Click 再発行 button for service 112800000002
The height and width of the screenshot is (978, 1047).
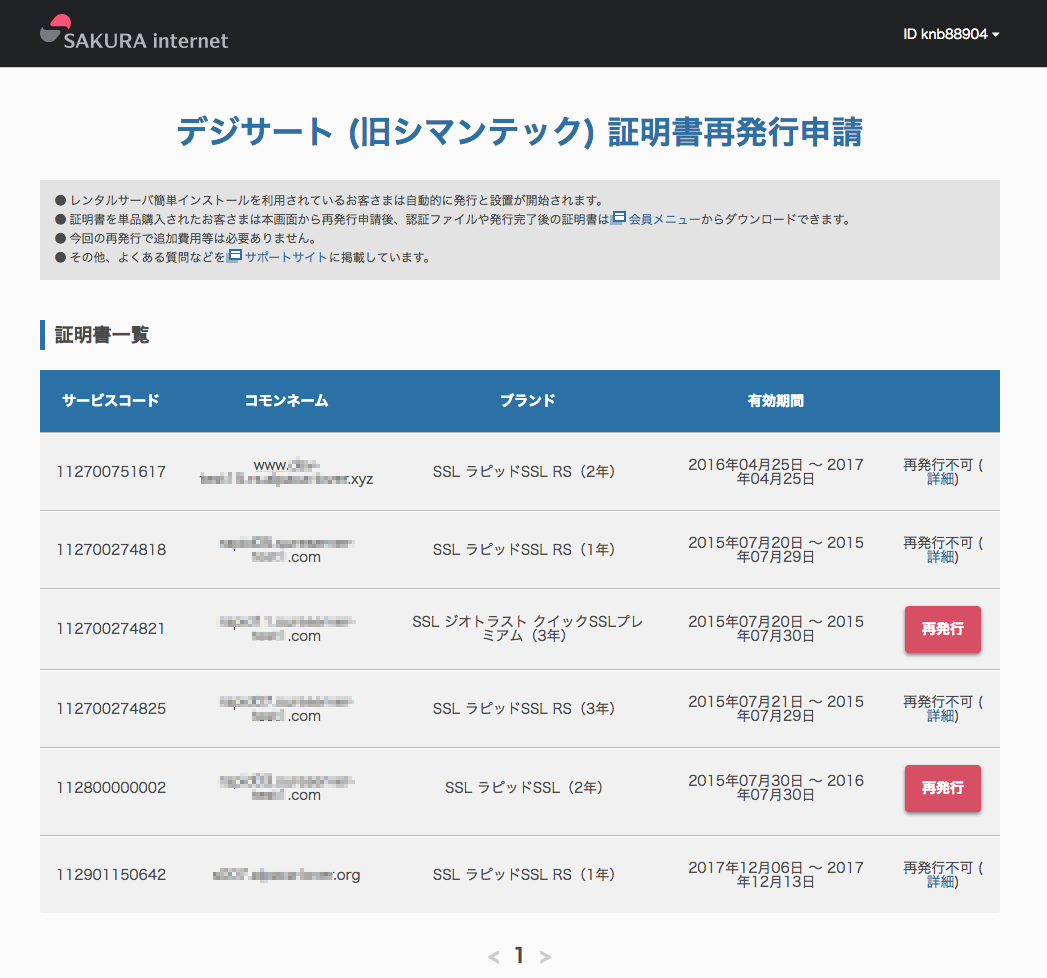[942, 788]
